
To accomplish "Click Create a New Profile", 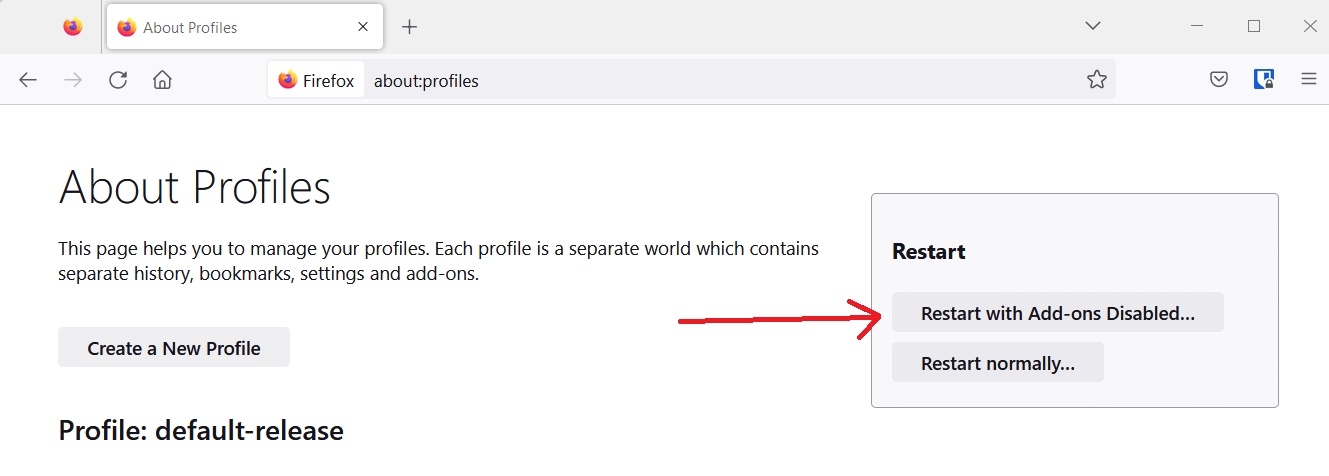I will (x=174, y=348).
